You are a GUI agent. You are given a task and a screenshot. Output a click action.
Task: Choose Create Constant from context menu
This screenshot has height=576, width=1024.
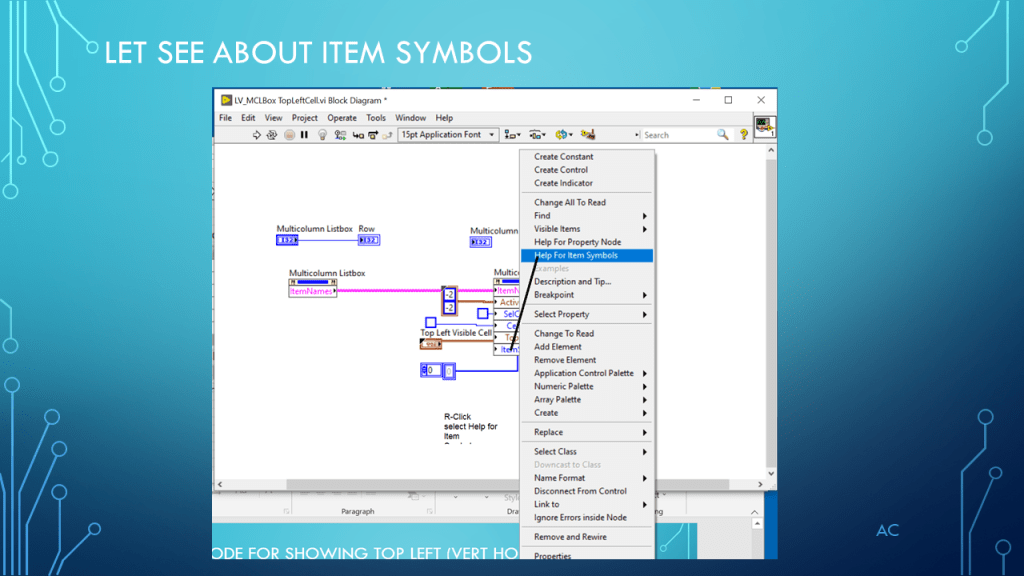point(563,157)
